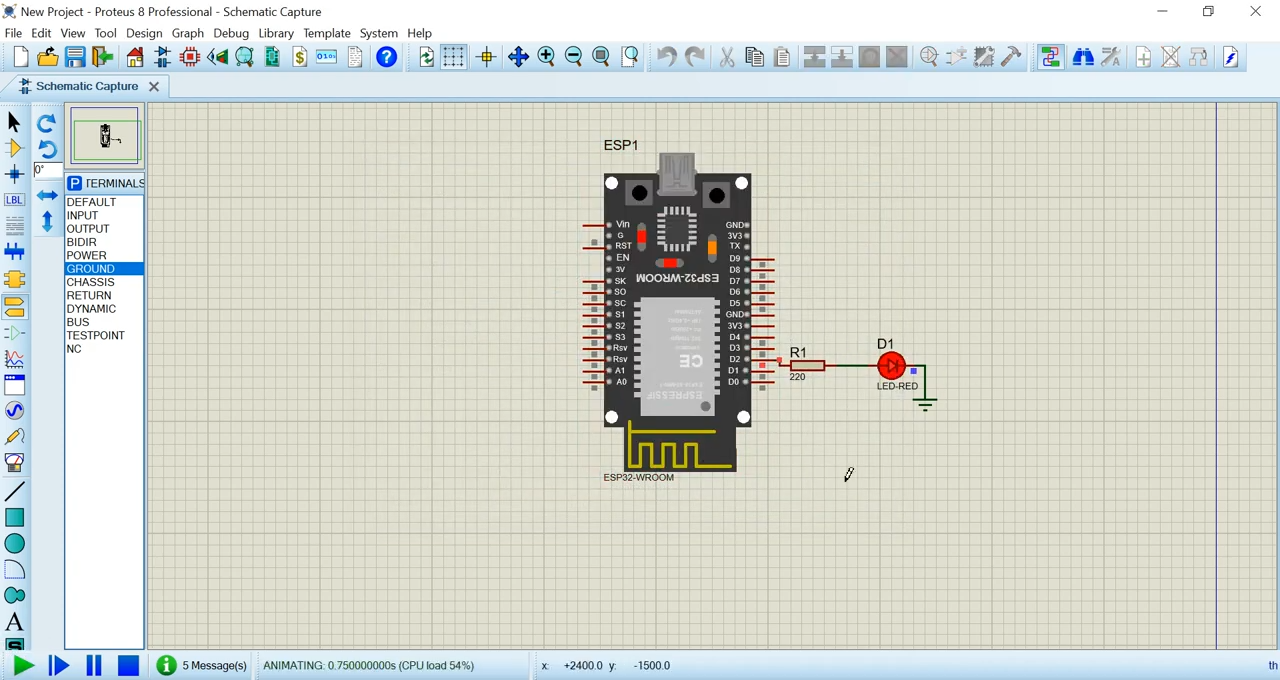The image size is (1280, 680).
Task: Activate Selection mode pointer
Action: pyautogui.click(x=15, y=122)
